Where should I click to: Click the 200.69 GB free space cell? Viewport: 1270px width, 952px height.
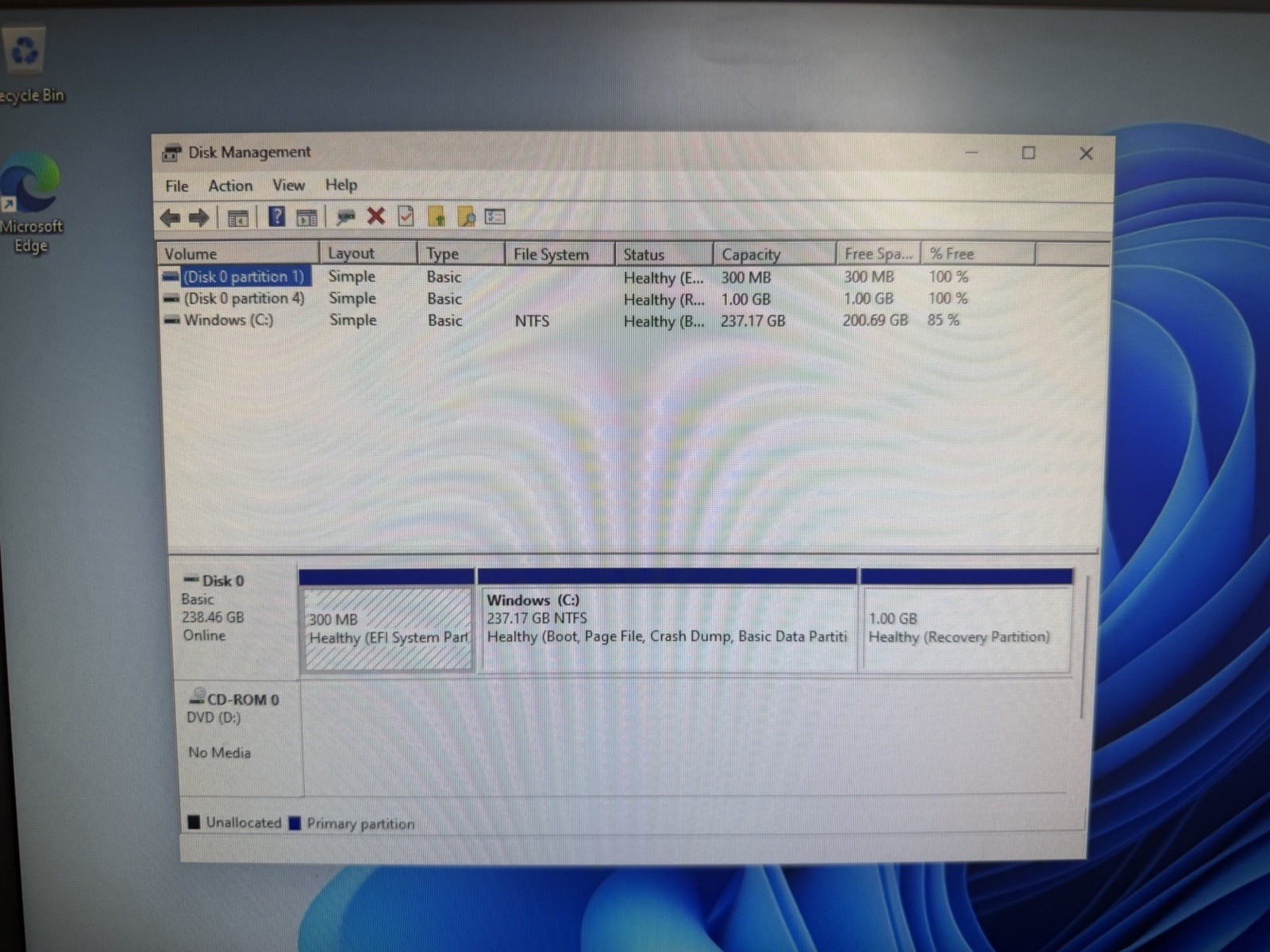876,320
